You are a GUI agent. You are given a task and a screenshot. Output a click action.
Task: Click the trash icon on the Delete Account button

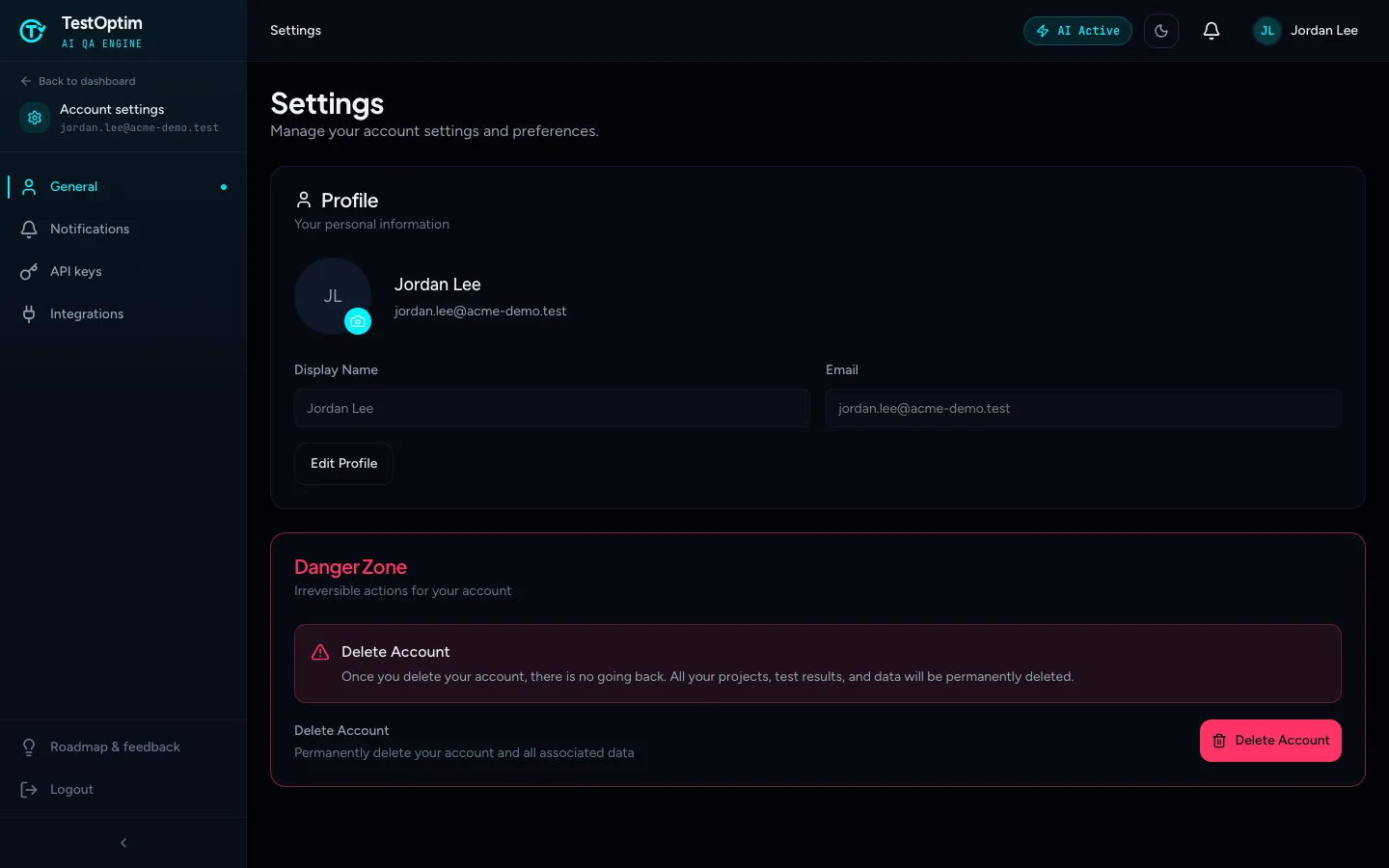pos(1219,741)
